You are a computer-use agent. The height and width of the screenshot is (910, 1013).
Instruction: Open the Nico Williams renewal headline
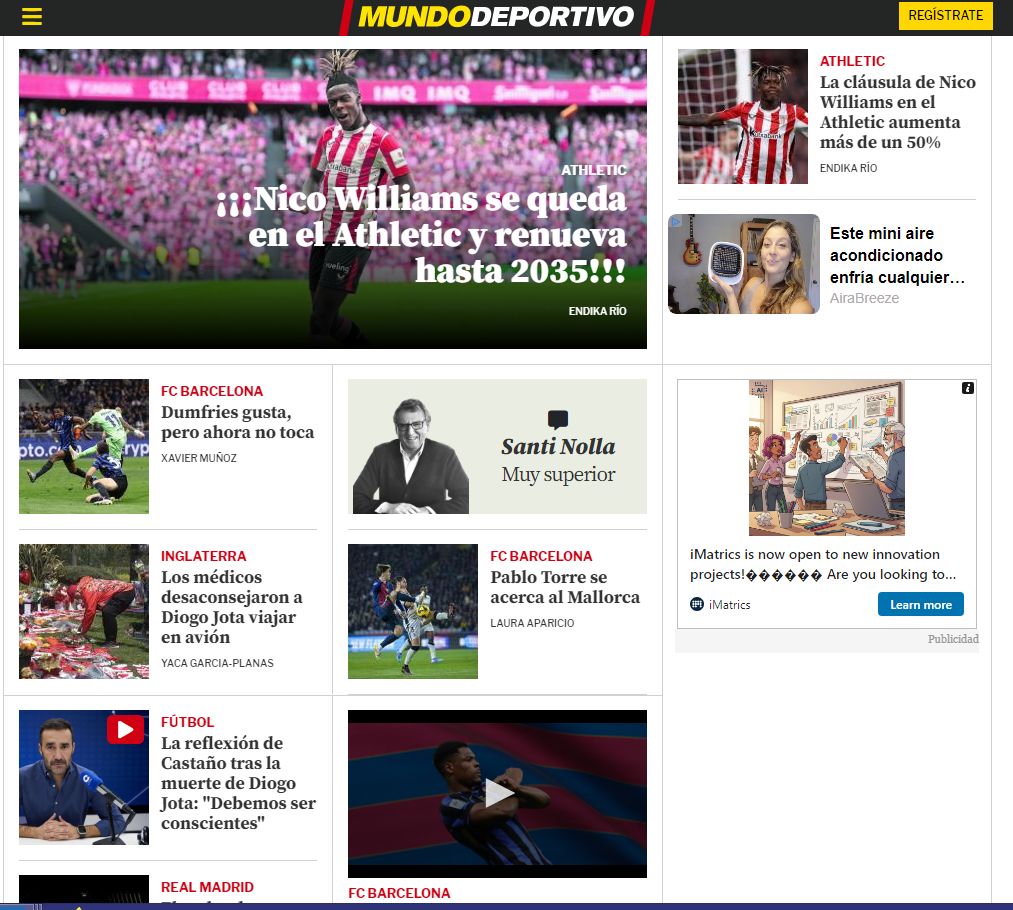(421, 235)
